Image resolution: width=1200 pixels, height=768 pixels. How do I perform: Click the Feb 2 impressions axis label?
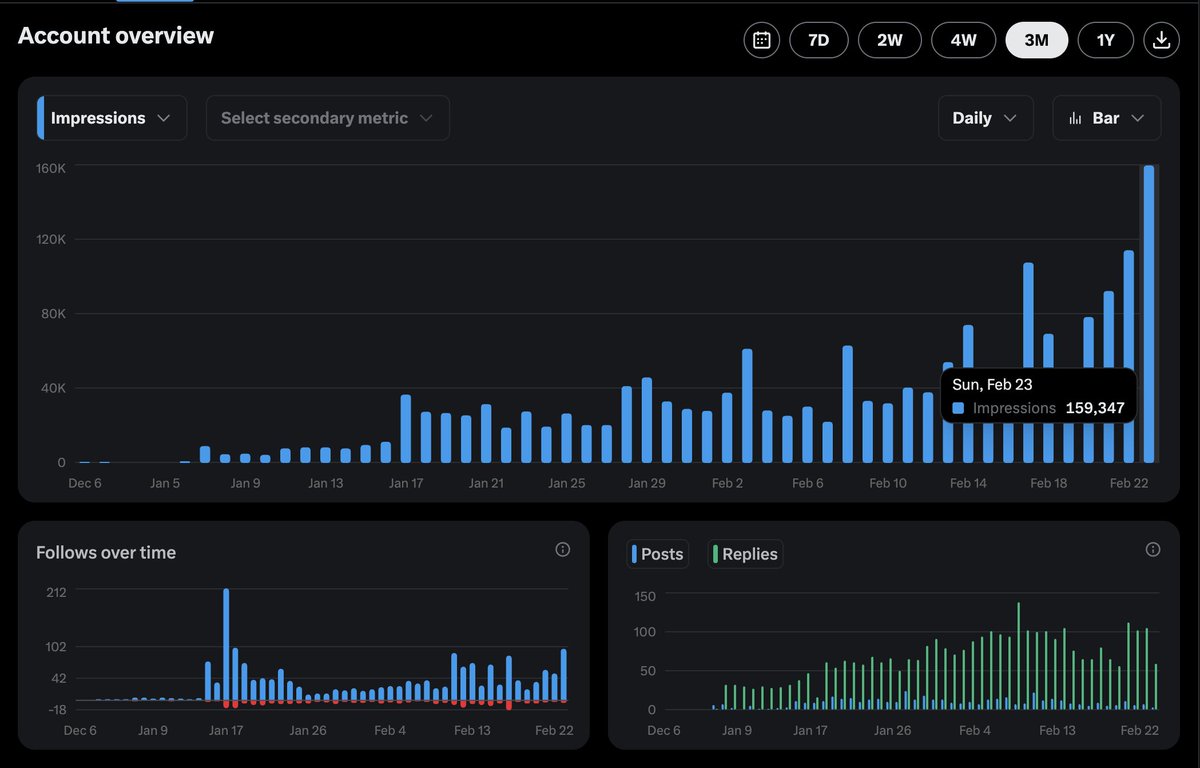coord(727,483)
